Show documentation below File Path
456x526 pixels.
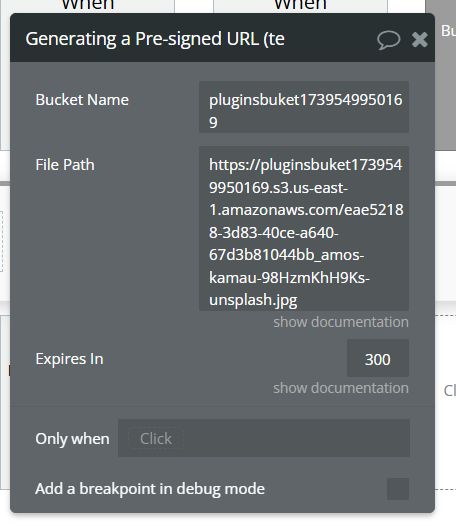tap(341, 322)
